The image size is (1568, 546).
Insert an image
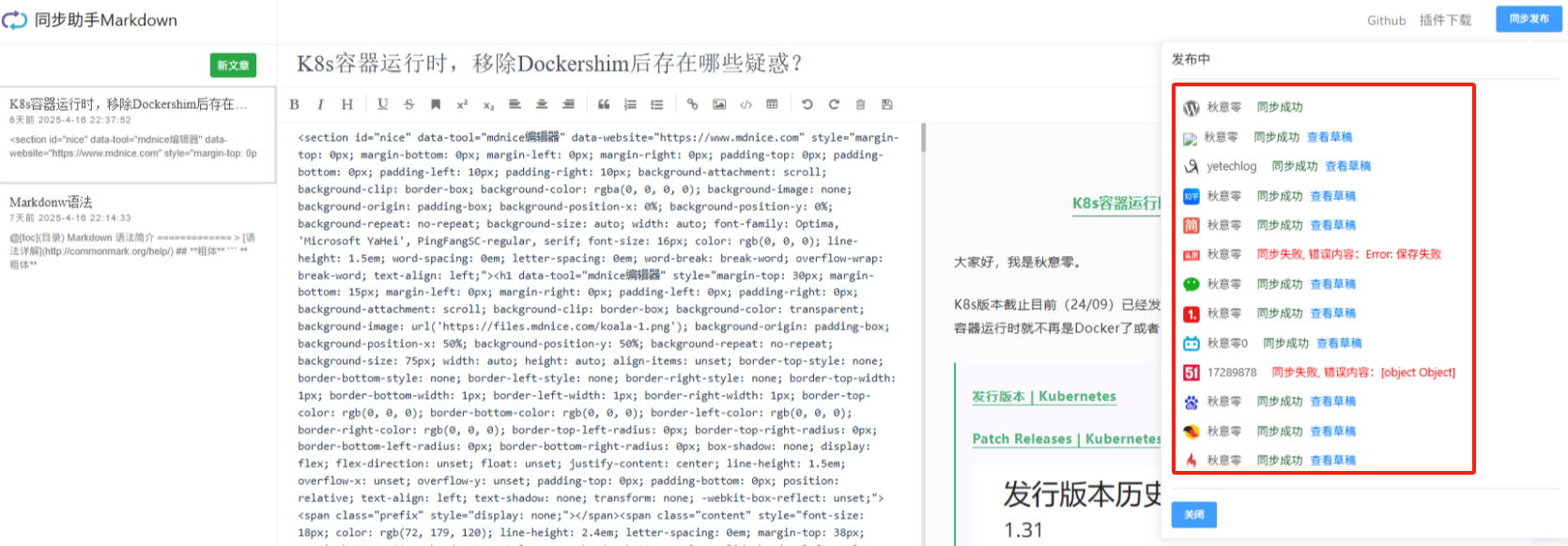[719, 104]
